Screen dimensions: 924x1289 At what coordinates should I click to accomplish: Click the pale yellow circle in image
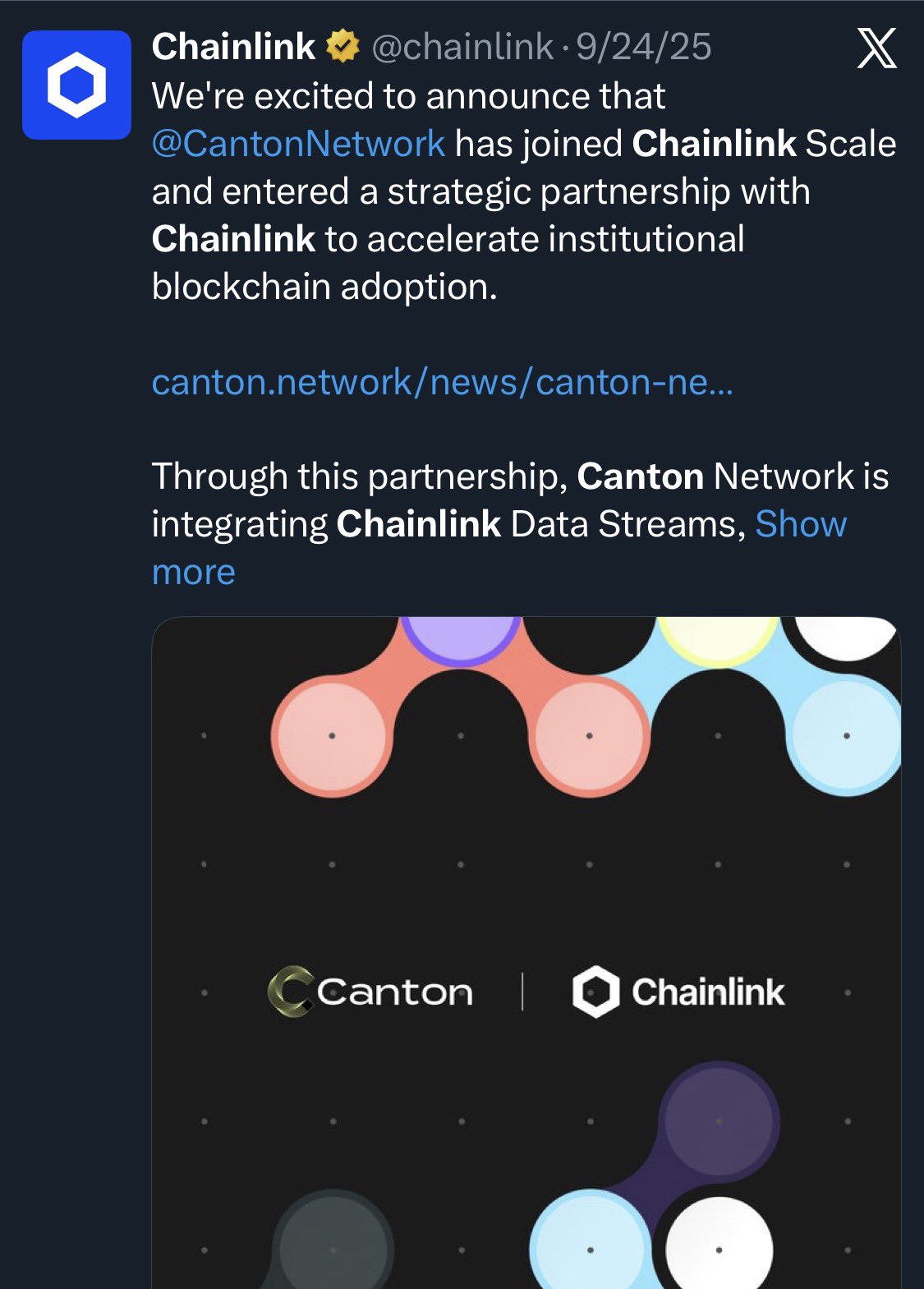(718, 638)
